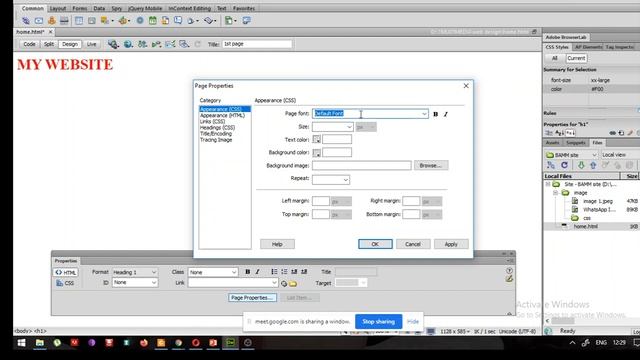Show All CSS styles mode
This screenshot has height=360, width=640.
coord(555,58)
